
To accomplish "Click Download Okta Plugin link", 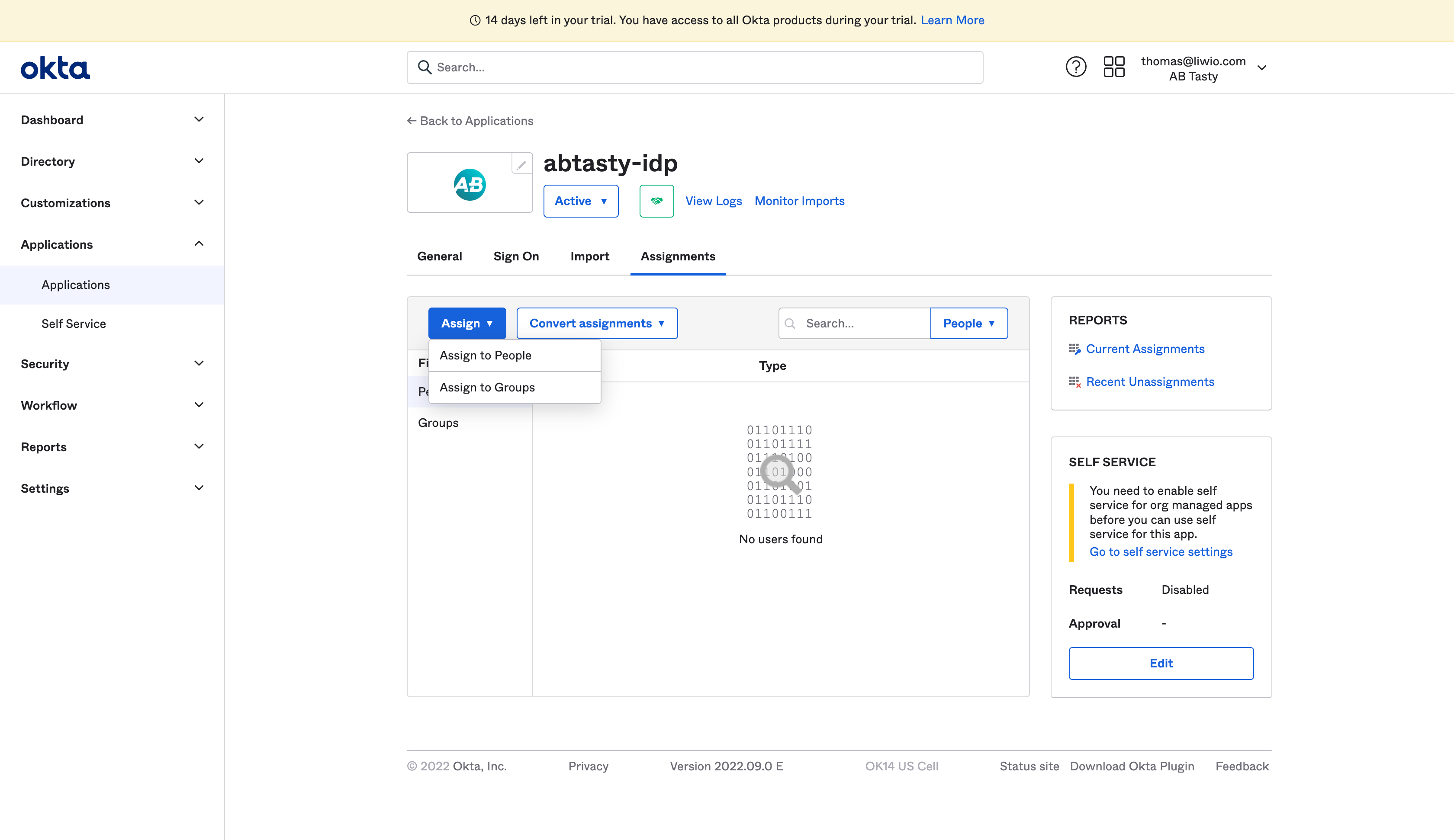I will 1132,767.
